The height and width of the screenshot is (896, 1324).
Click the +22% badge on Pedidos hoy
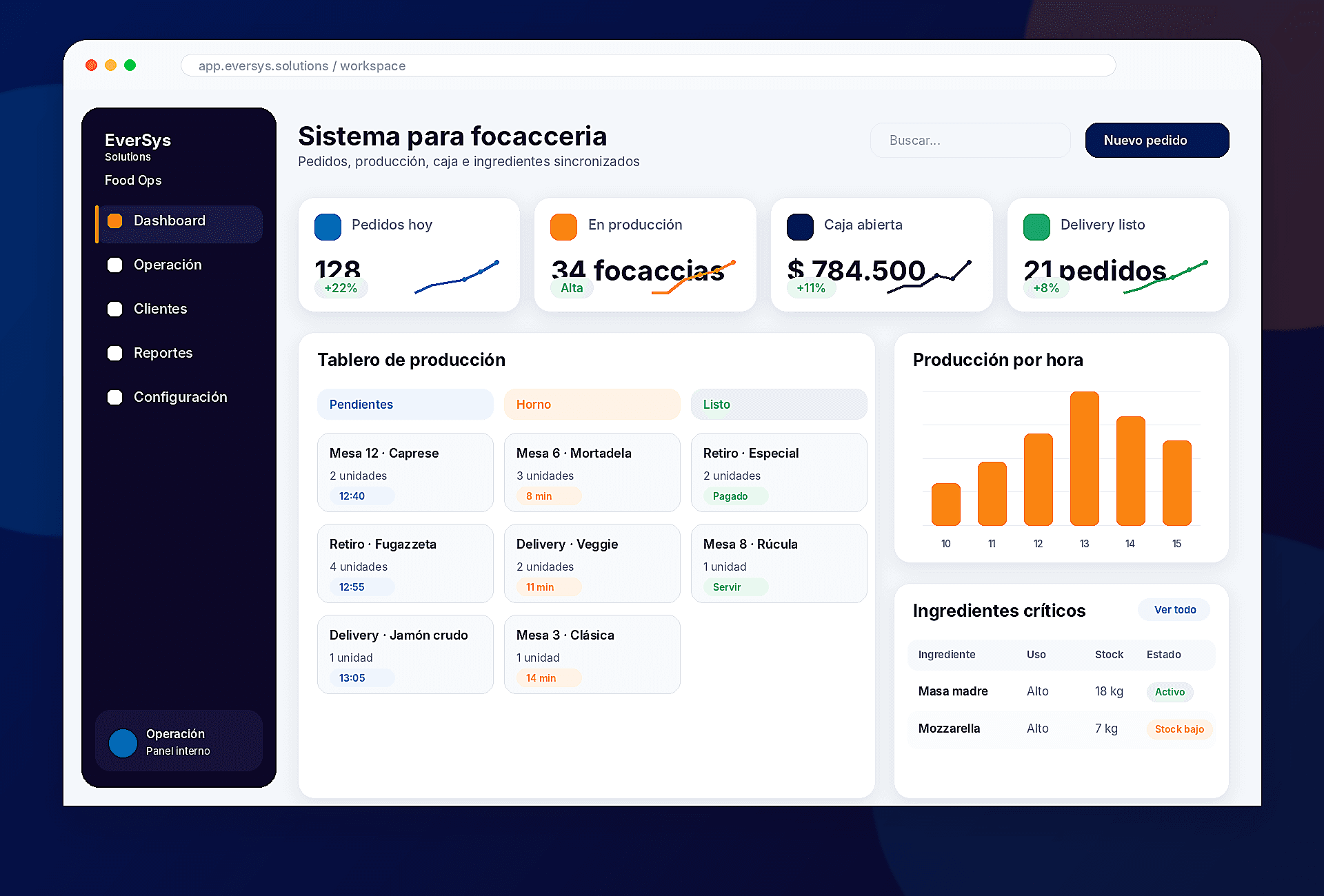click(x=341, y=288)
